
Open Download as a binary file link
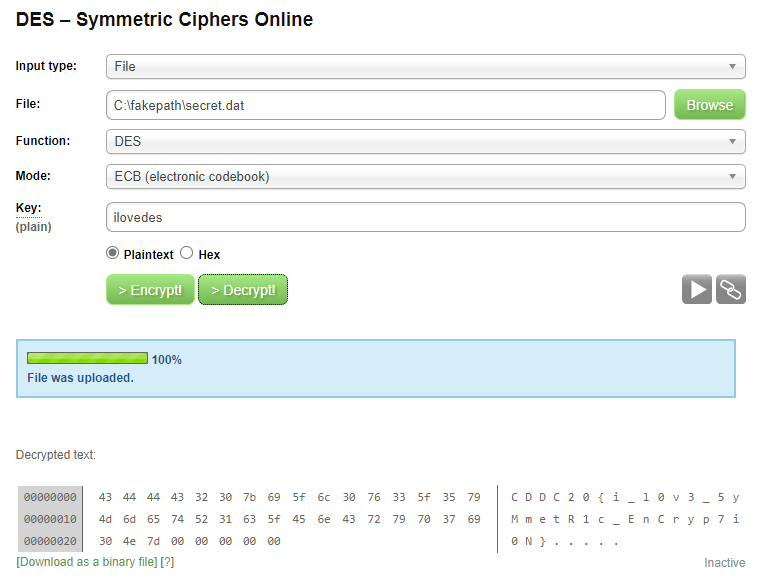coord(87,562)
